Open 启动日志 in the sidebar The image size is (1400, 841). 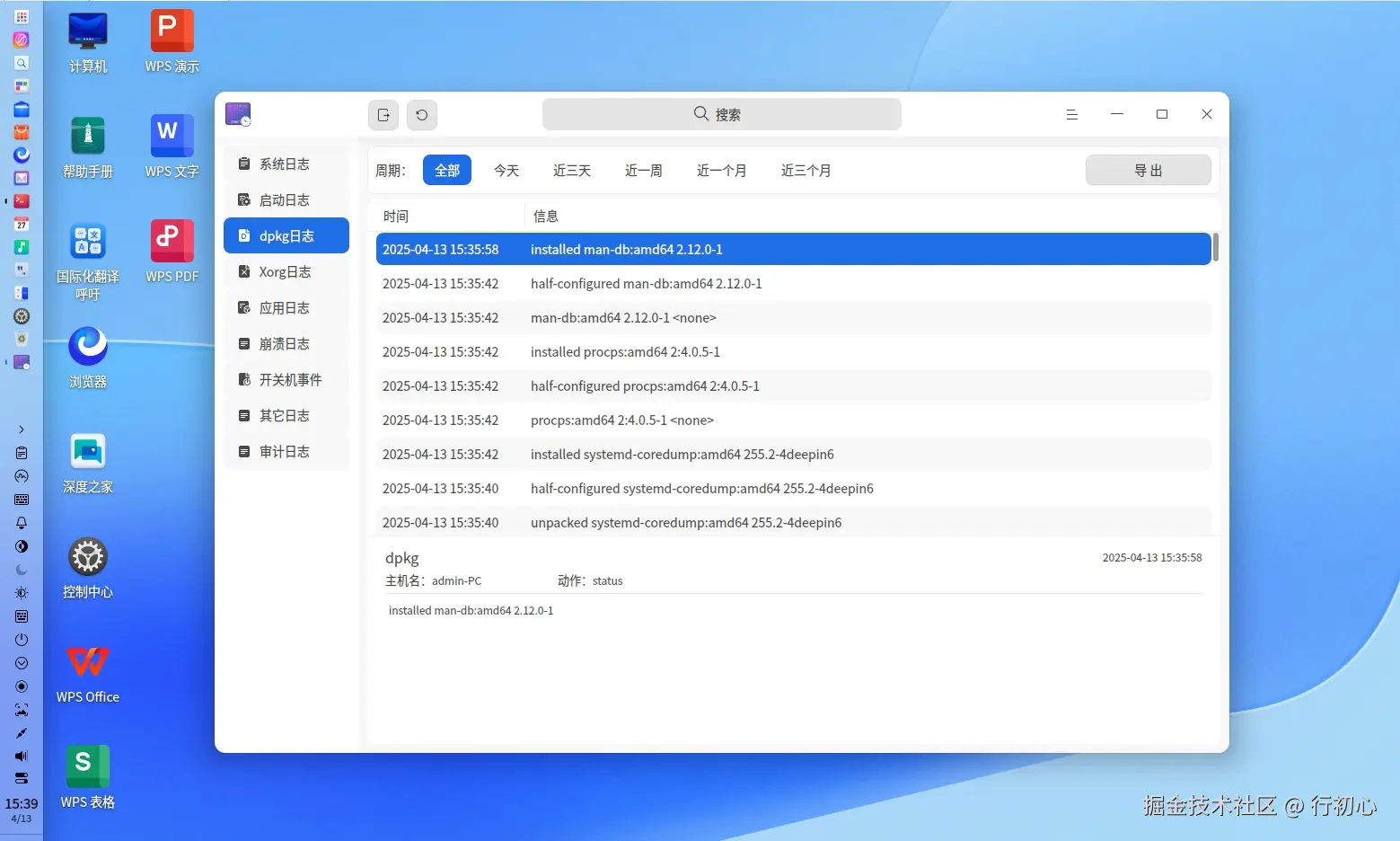point(286,200)
